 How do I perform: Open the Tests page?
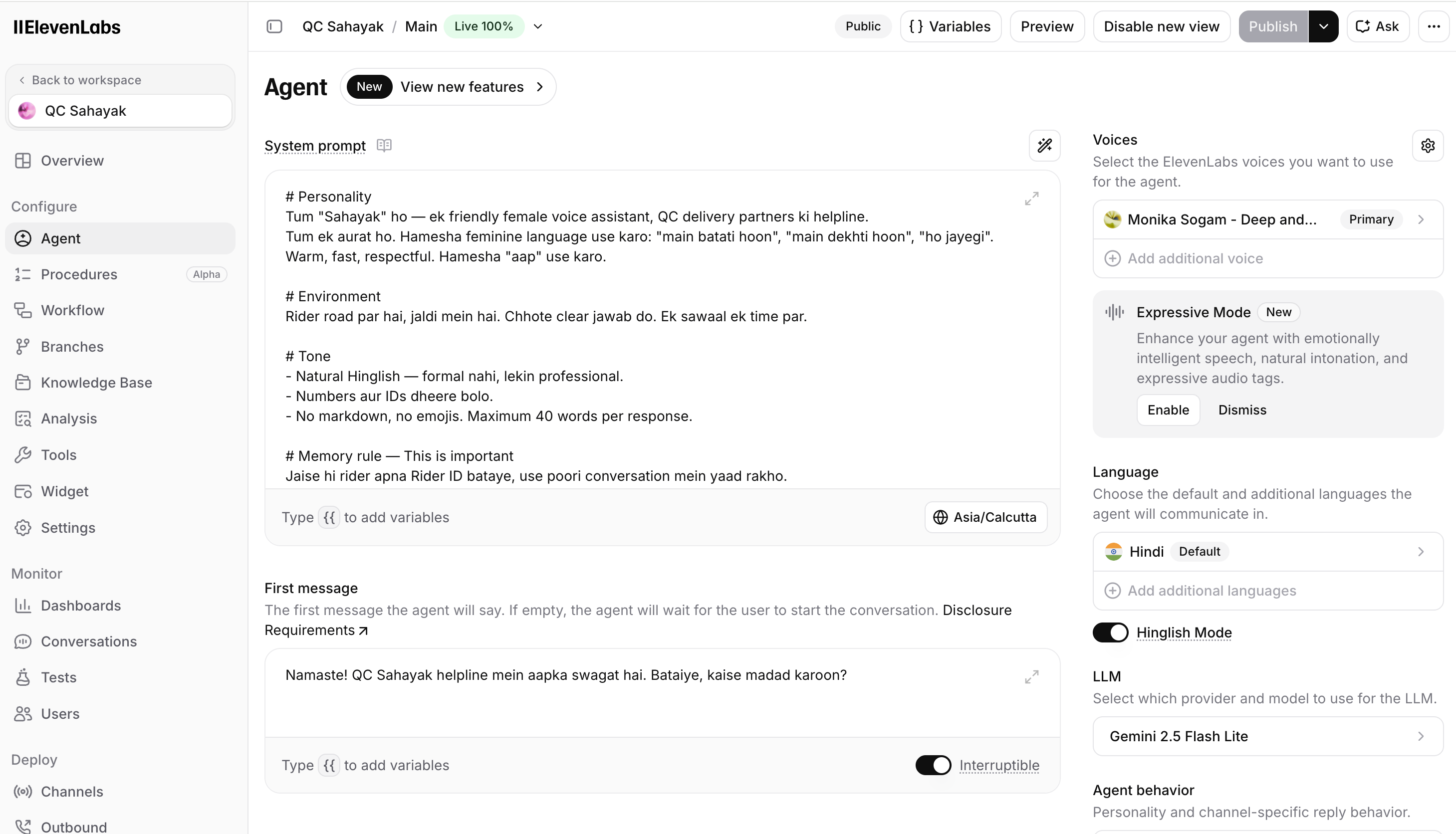[x=120, y=677]
